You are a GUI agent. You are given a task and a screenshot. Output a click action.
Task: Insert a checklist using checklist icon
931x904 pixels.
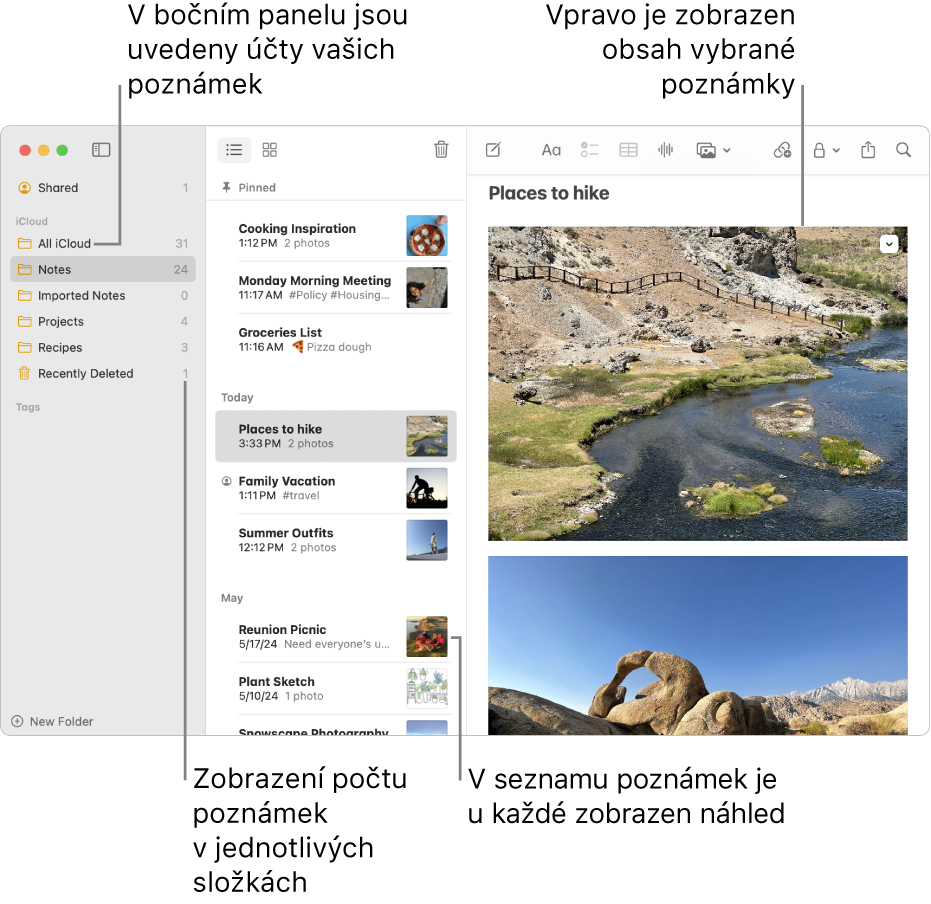tap(589, 150)
